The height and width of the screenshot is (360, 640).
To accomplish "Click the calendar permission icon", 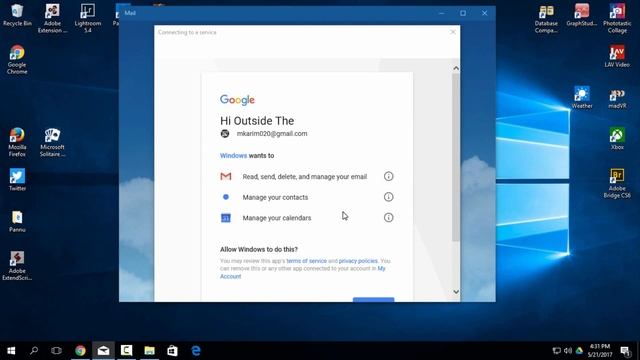I will point(226,218).
